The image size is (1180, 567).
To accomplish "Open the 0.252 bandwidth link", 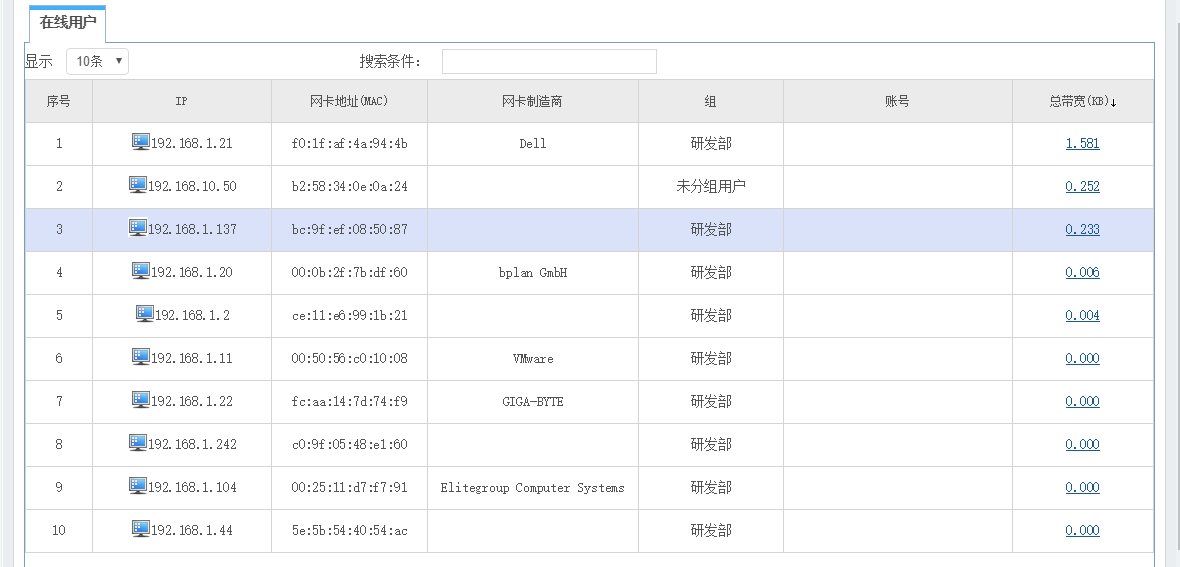I will click(1082, 186).
